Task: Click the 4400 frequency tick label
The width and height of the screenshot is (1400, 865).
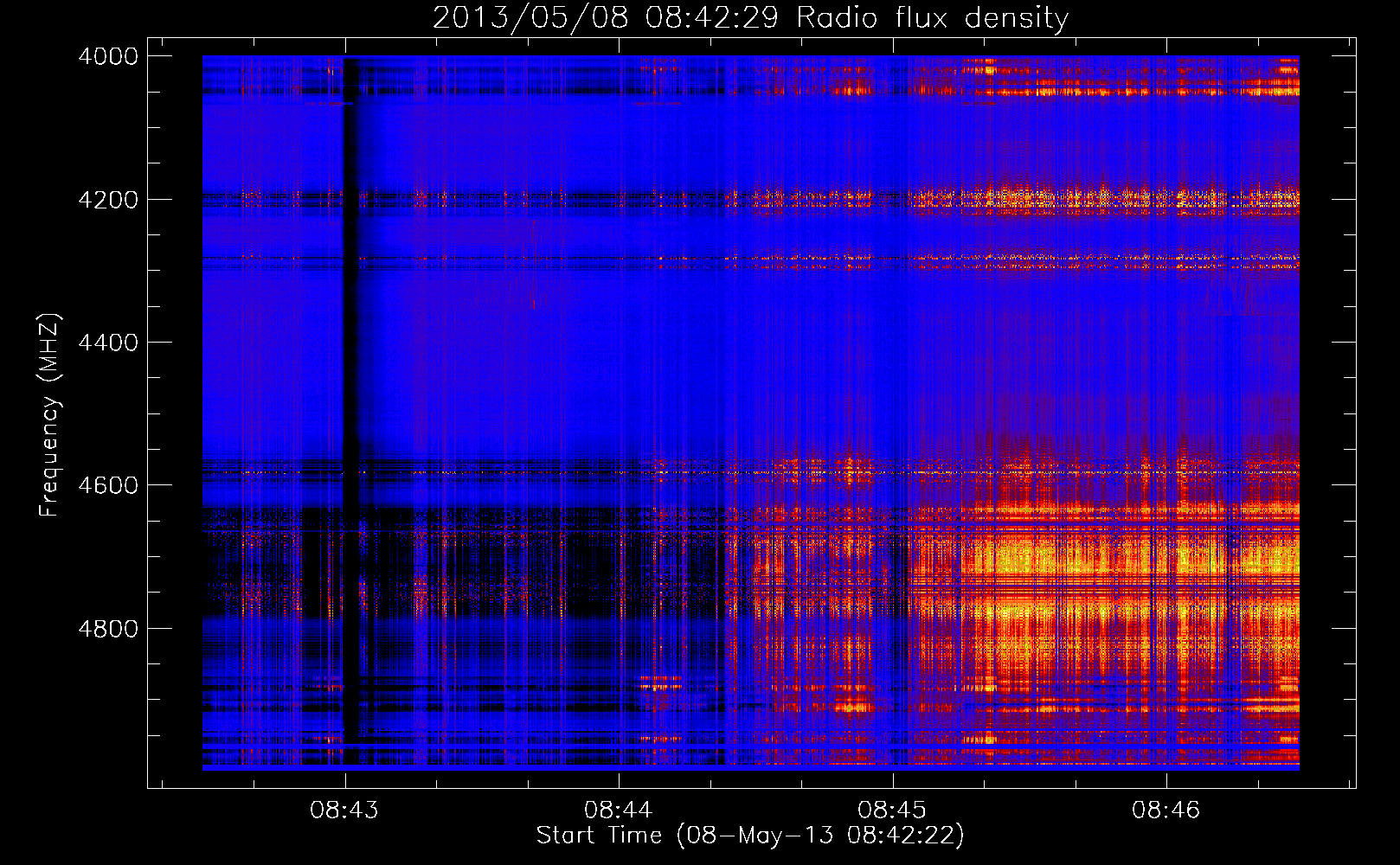Action: point(108,343)
